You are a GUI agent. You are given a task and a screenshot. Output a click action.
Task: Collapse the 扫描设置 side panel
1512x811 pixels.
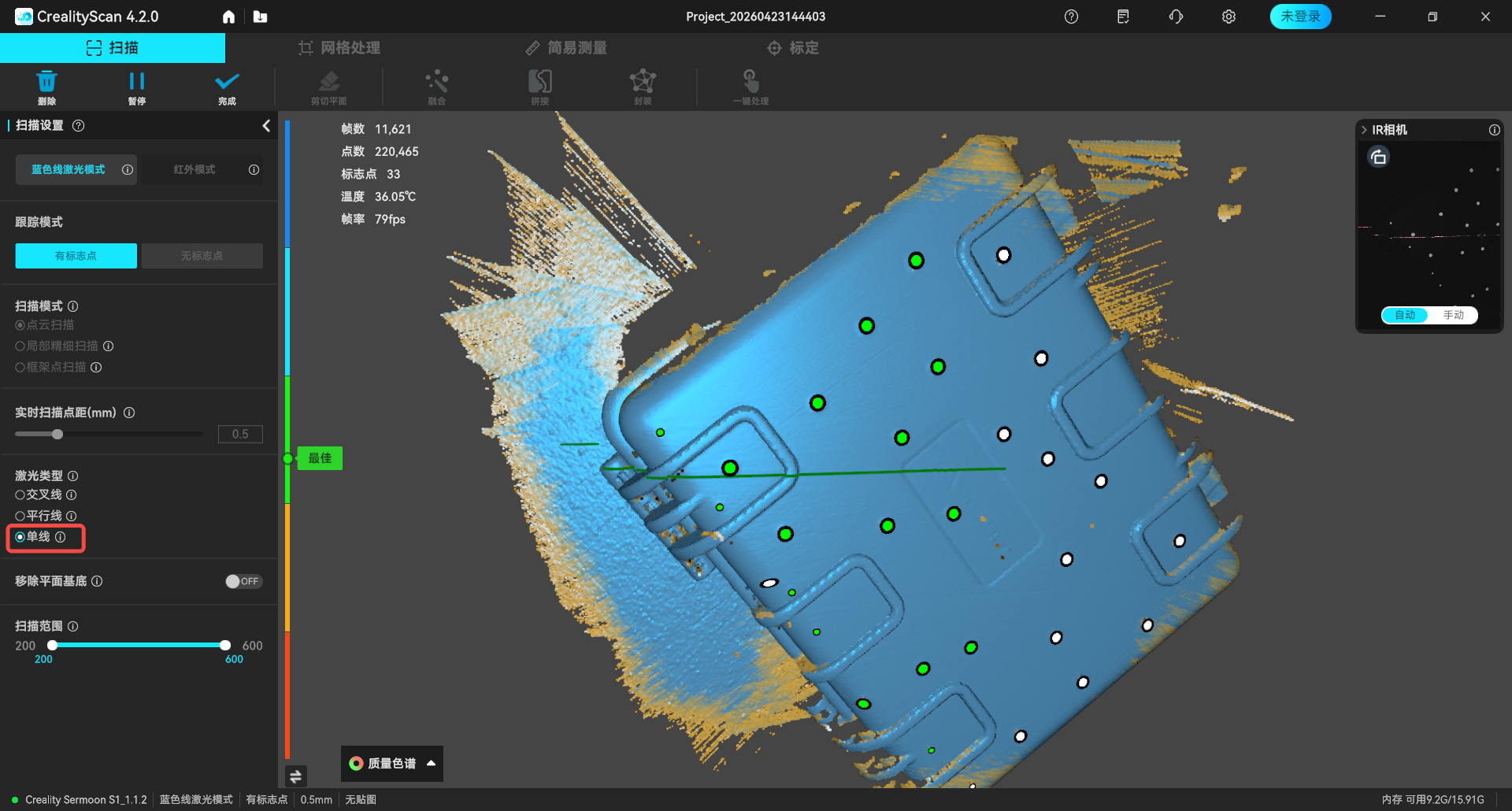(x=266, y=126)
